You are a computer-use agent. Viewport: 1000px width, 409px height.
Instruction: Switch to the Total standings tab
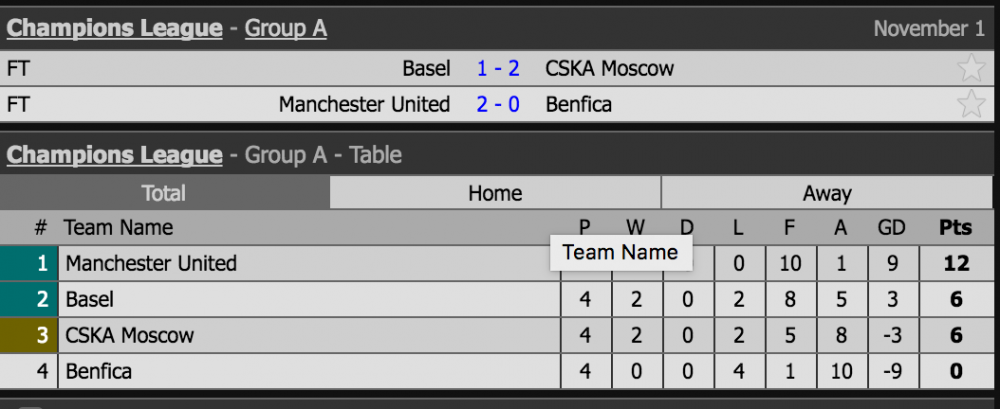[x=164, y=193]
